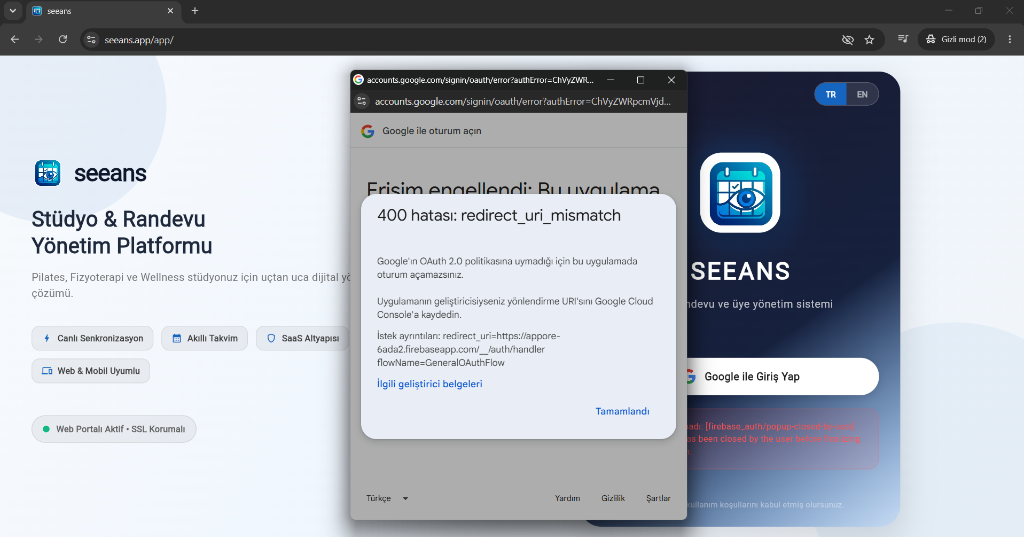Click the small seeans logo on left
This screenshot has width=1024, height=537.
(x=48, y=173)
